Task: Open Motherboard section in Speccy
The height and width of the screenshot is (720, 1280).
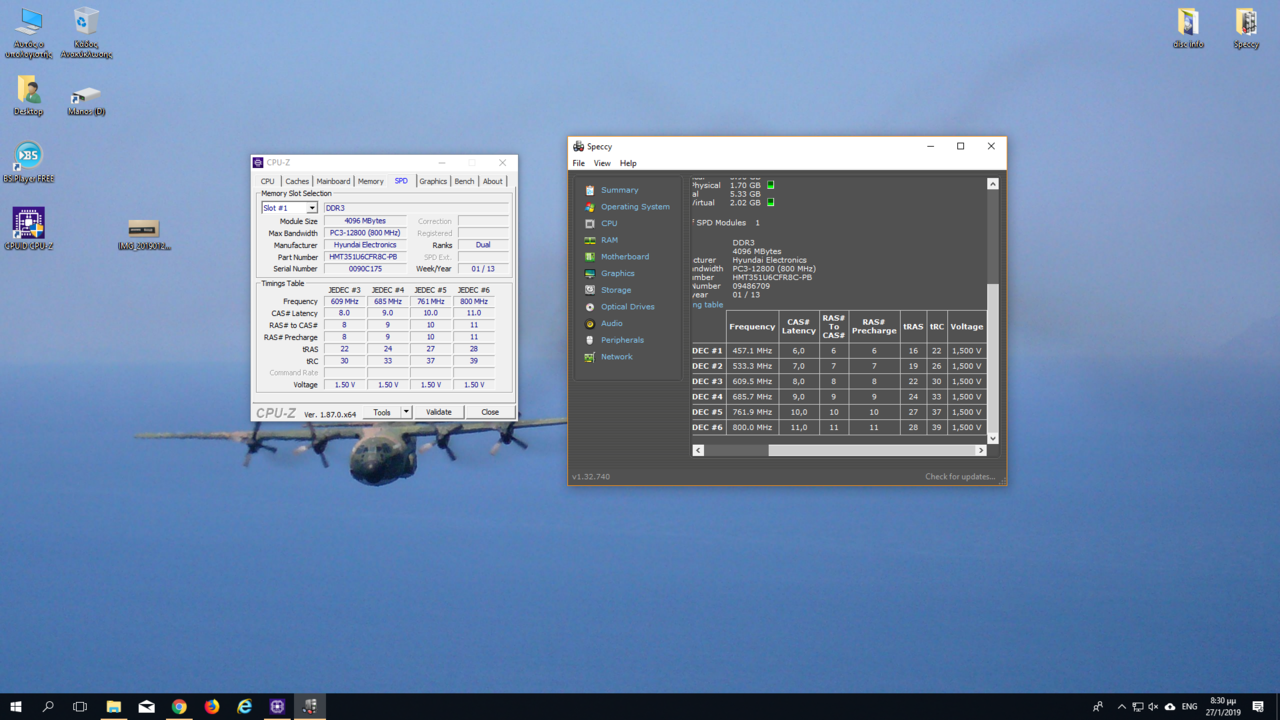Action: click(x=625, y=257)
